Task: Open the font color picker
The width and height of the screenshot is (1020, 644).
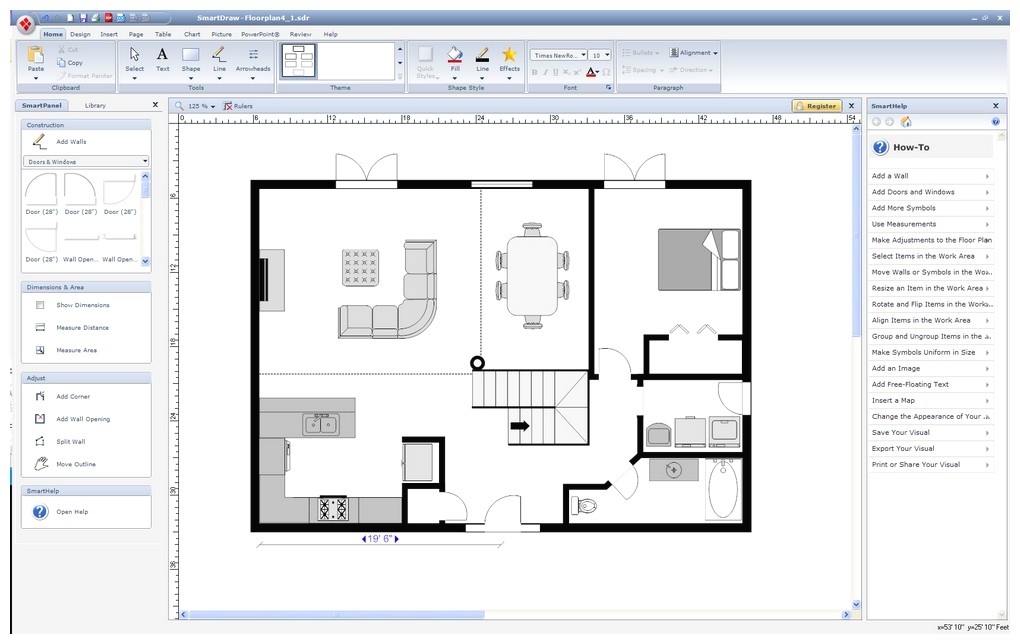Action: (x=591, y=72)
